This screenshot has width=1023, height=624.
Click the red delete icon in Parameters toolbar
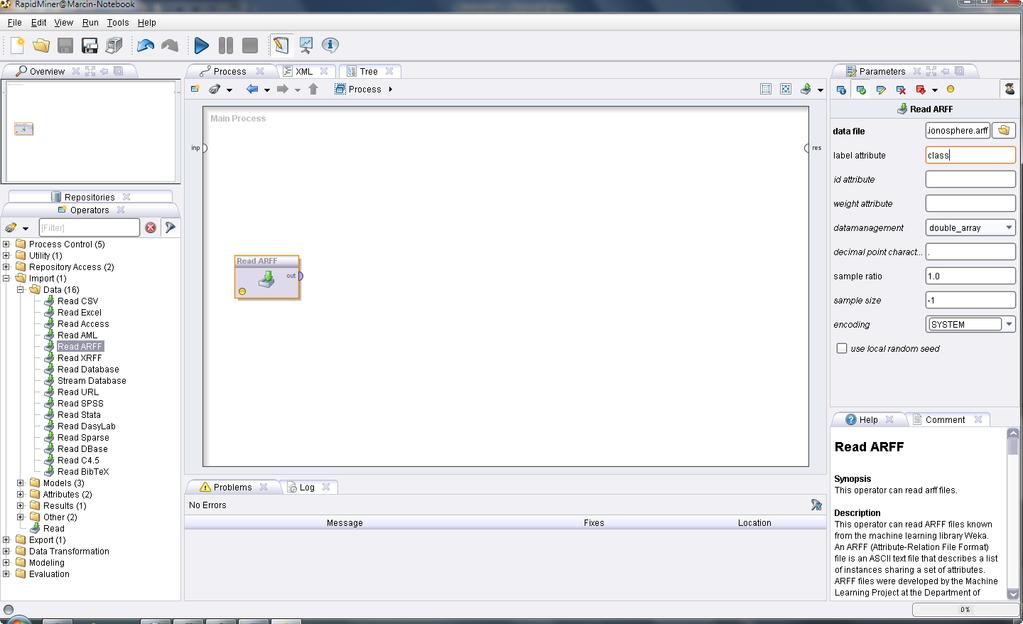[x=921, y=89]
